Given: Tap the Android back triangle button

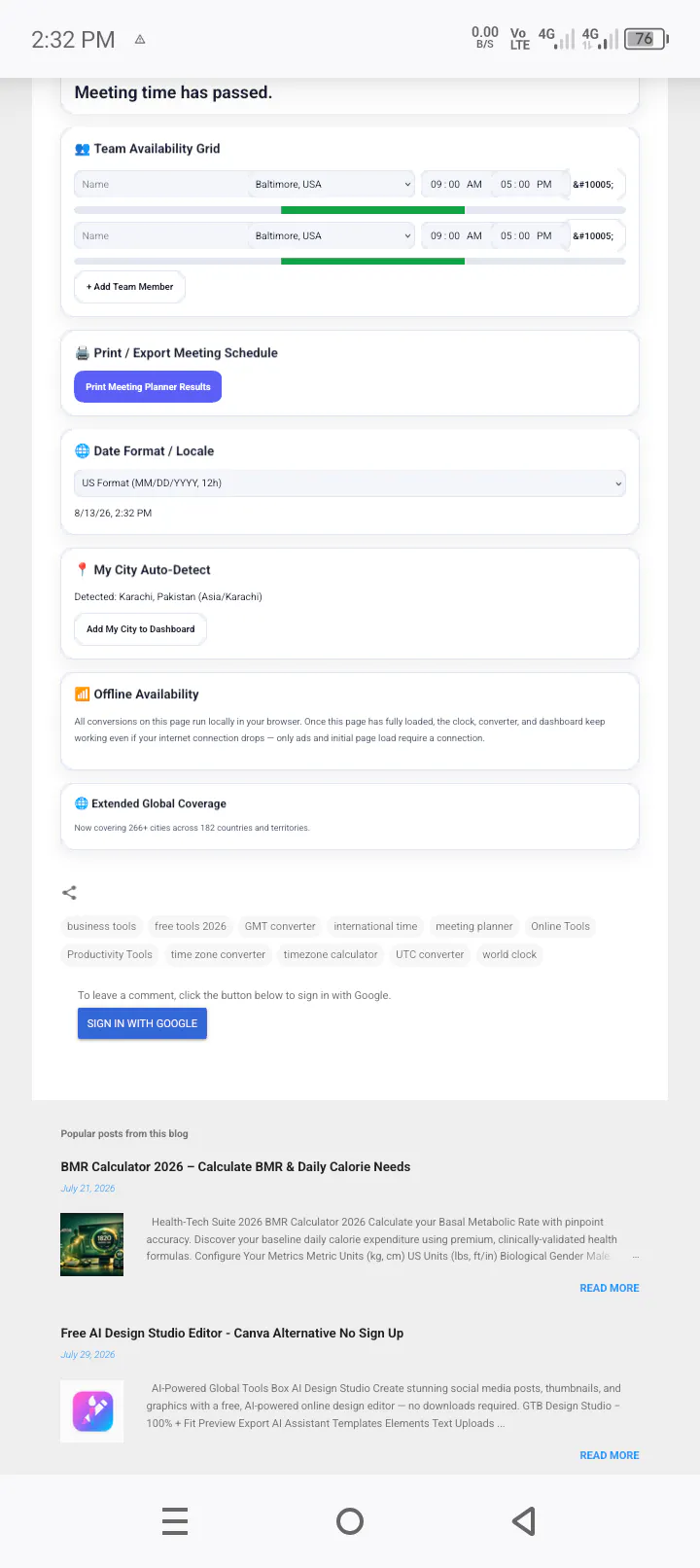Looking at the screenshot, I should [x=524, y=1520].
